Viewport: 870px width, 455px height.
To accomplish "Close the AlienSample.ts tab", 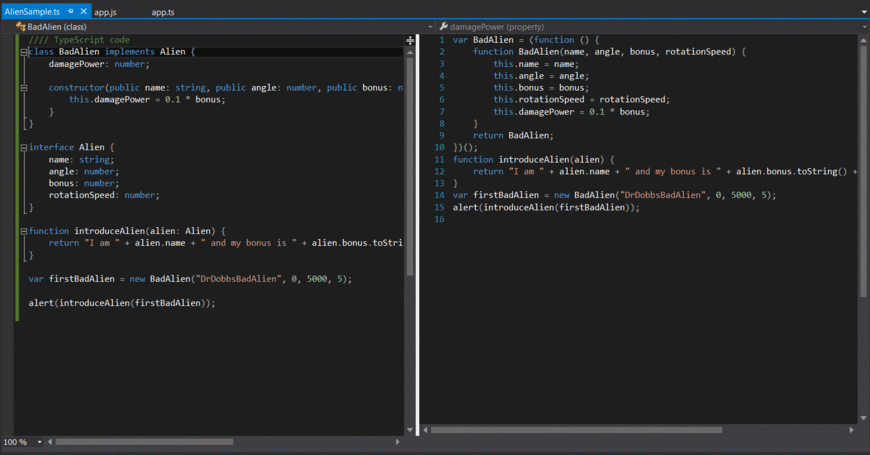I will [x=83, y=12].
